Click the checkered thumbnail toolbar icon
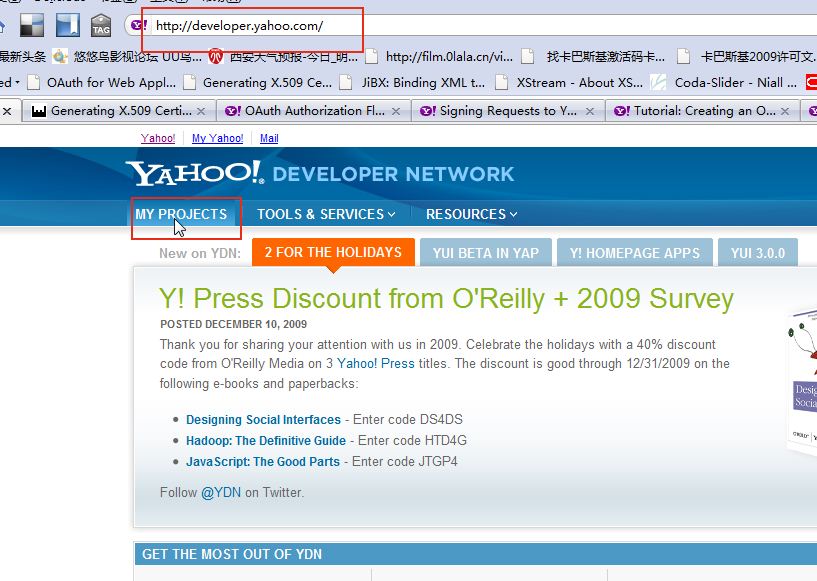The image size is (817, 581). point(31,25)
